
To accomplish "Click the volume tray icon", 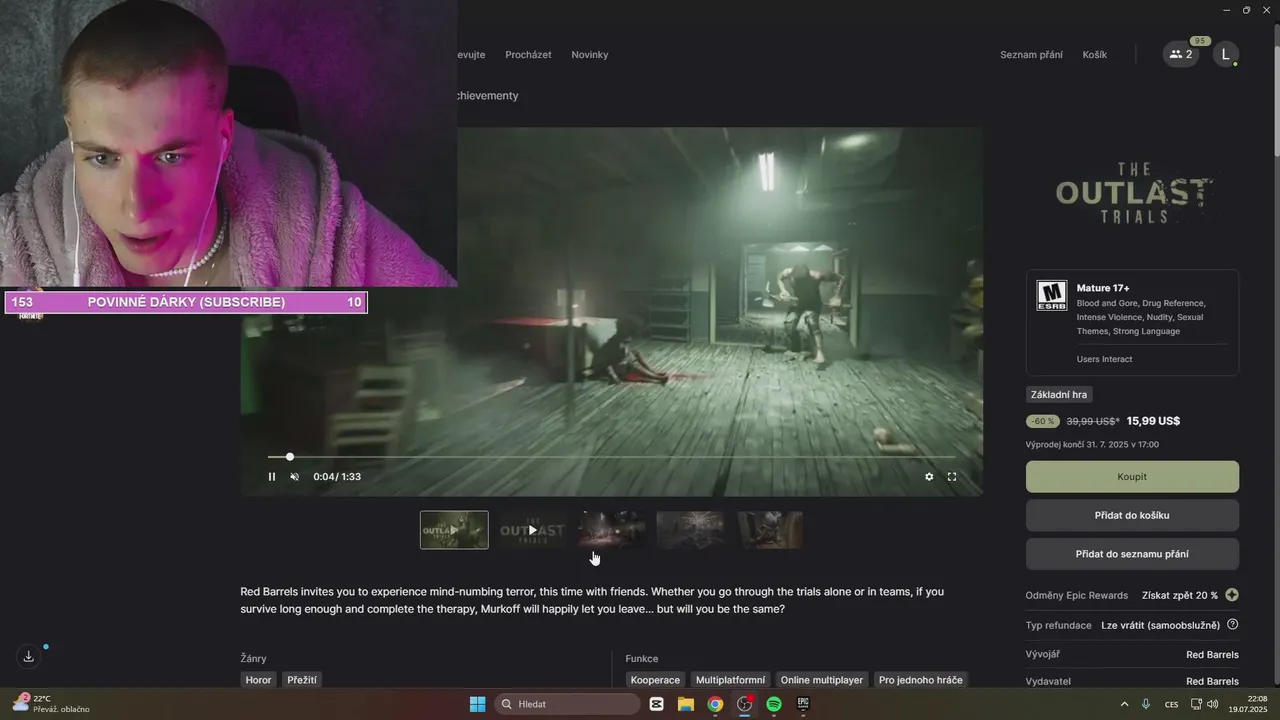I will tap(1213, 704).
